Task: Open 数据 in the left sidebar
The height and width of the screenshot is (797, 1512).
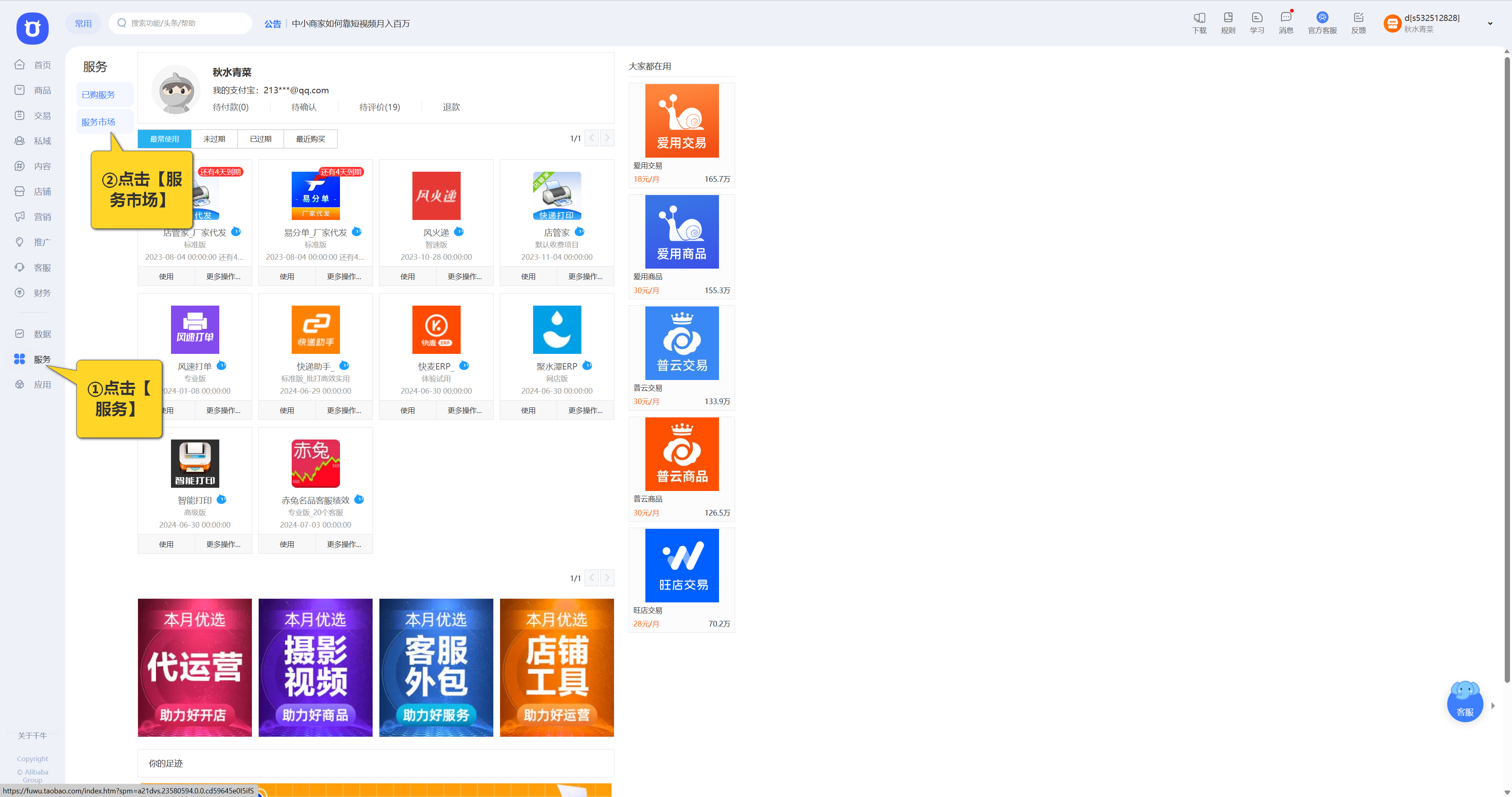Action: point(42,334)
